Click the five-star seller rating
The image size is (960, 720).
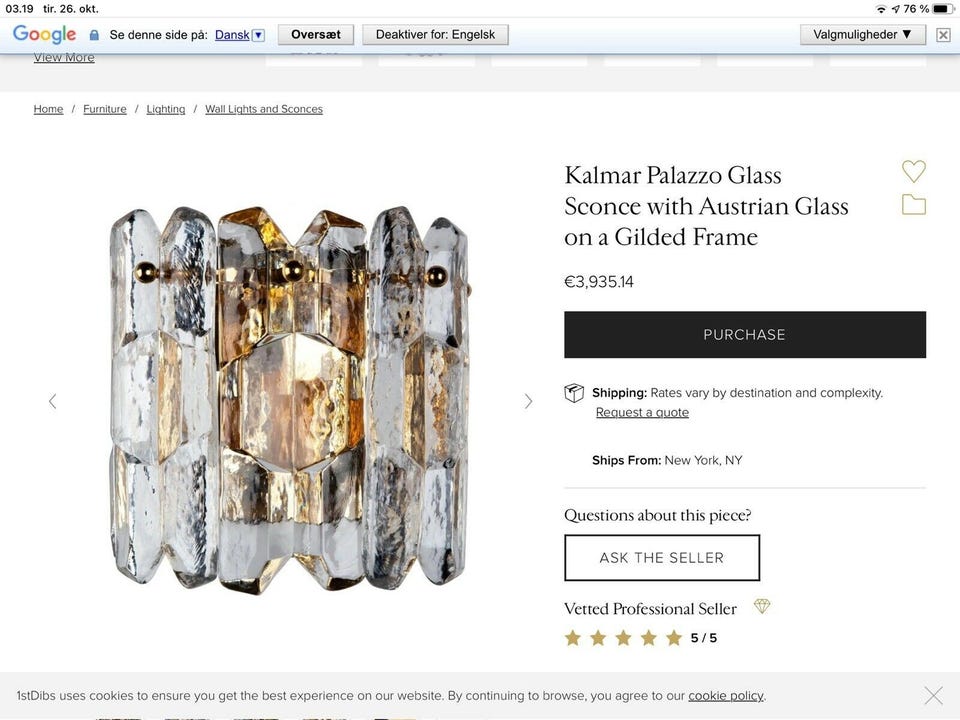(623, 638)
